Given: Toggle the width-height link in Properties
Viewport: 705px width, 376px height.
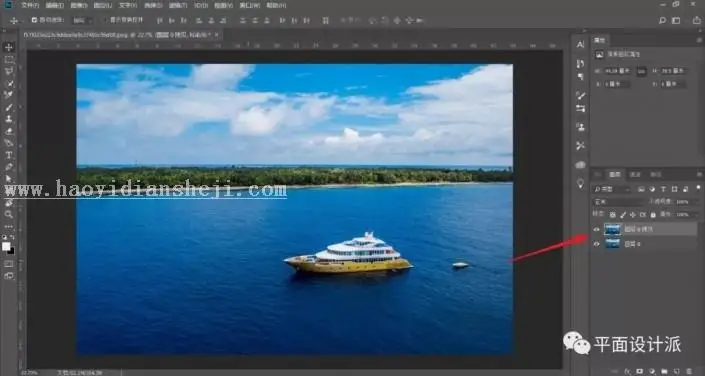Looking at the screenshot, I should tap(642, 71).
